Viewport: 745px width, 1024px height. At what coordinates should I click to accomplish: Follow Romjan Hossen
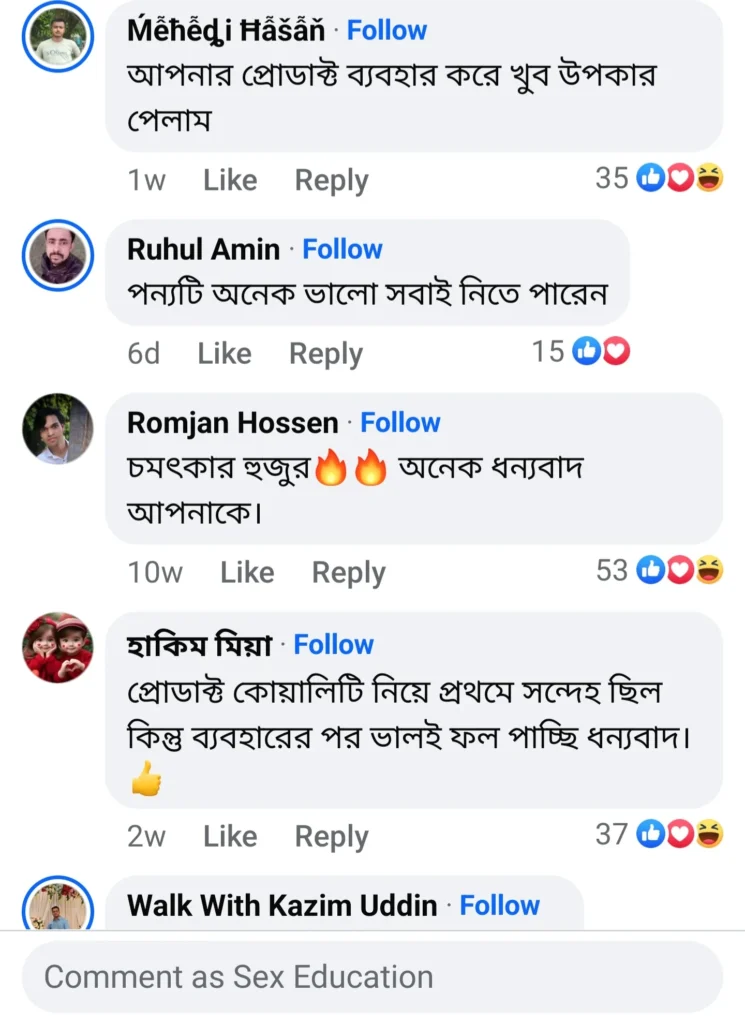tap(400, 423)
